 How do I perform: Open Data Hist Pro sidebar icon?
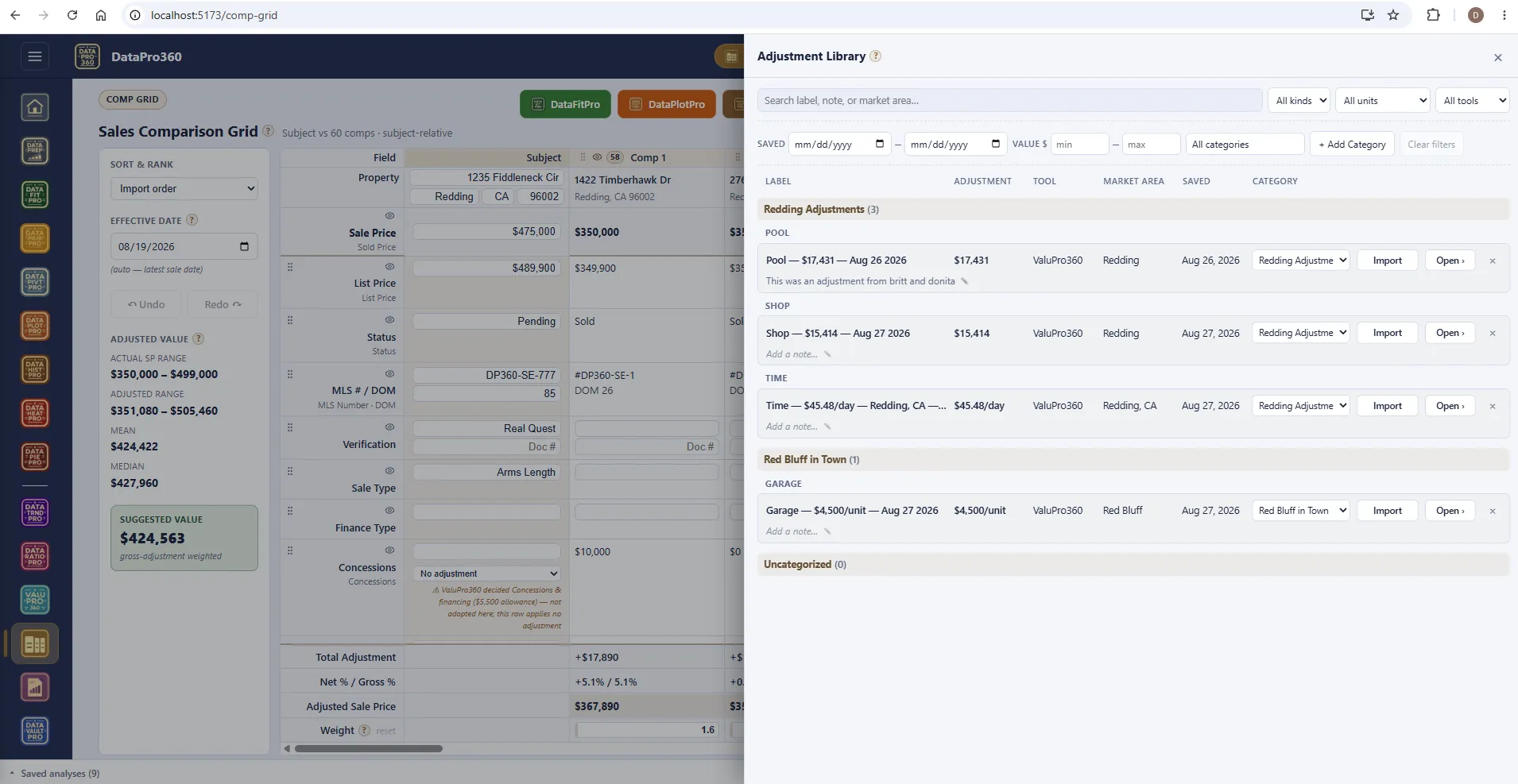[x=35, y=369]
